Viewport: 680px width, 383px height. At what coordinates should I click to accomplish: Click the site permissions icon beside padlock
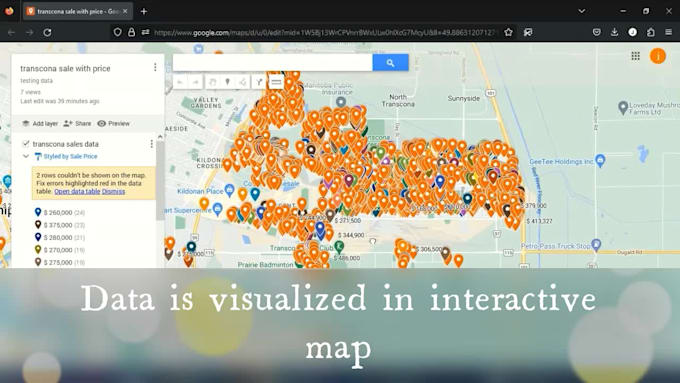(x=145, y=32)
